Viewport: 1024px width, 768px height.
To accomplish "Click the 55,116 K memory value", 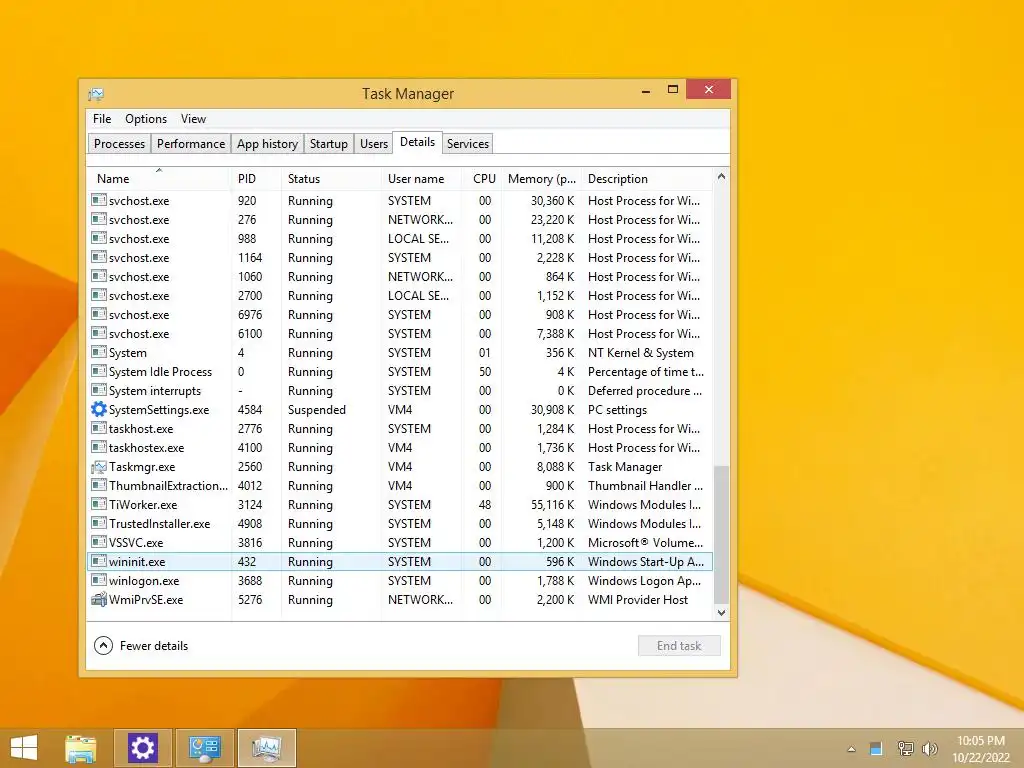I will [x=552, y=505].
